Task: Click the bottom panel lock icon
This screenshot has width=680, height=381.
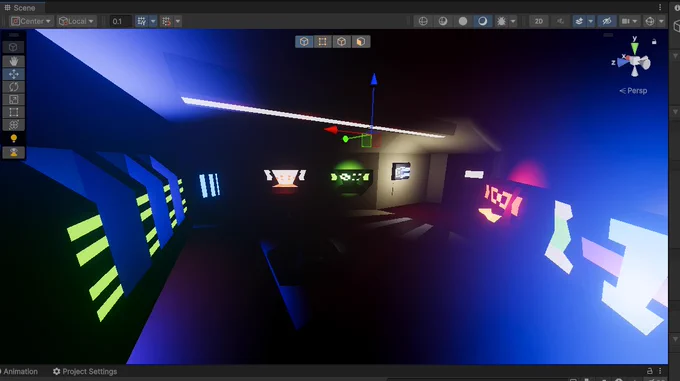Action: pos(650,371)
